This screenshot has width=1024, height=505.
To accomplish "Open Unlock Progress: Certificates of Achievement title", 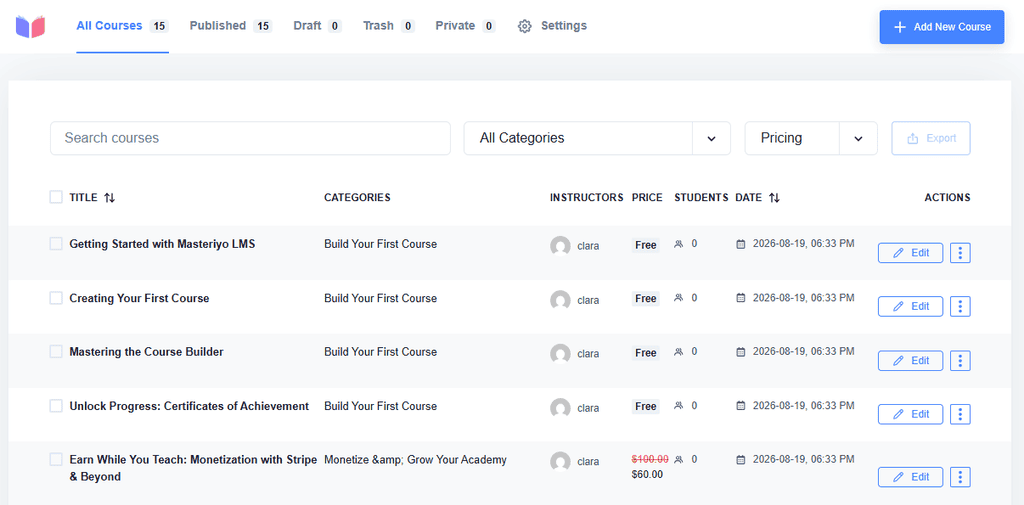I will click(x=189, y=406).
